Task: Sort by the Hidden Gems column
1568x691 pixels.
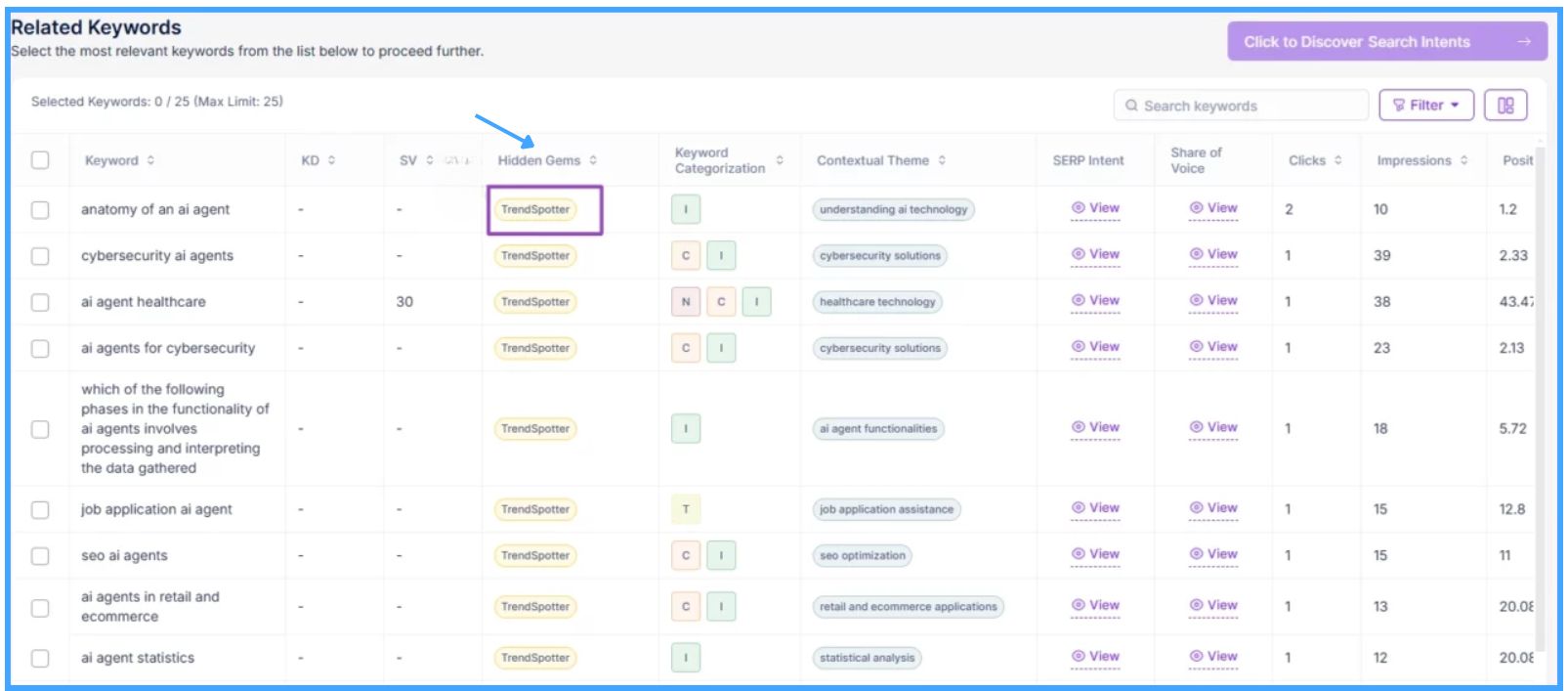Action: point(547,160)
